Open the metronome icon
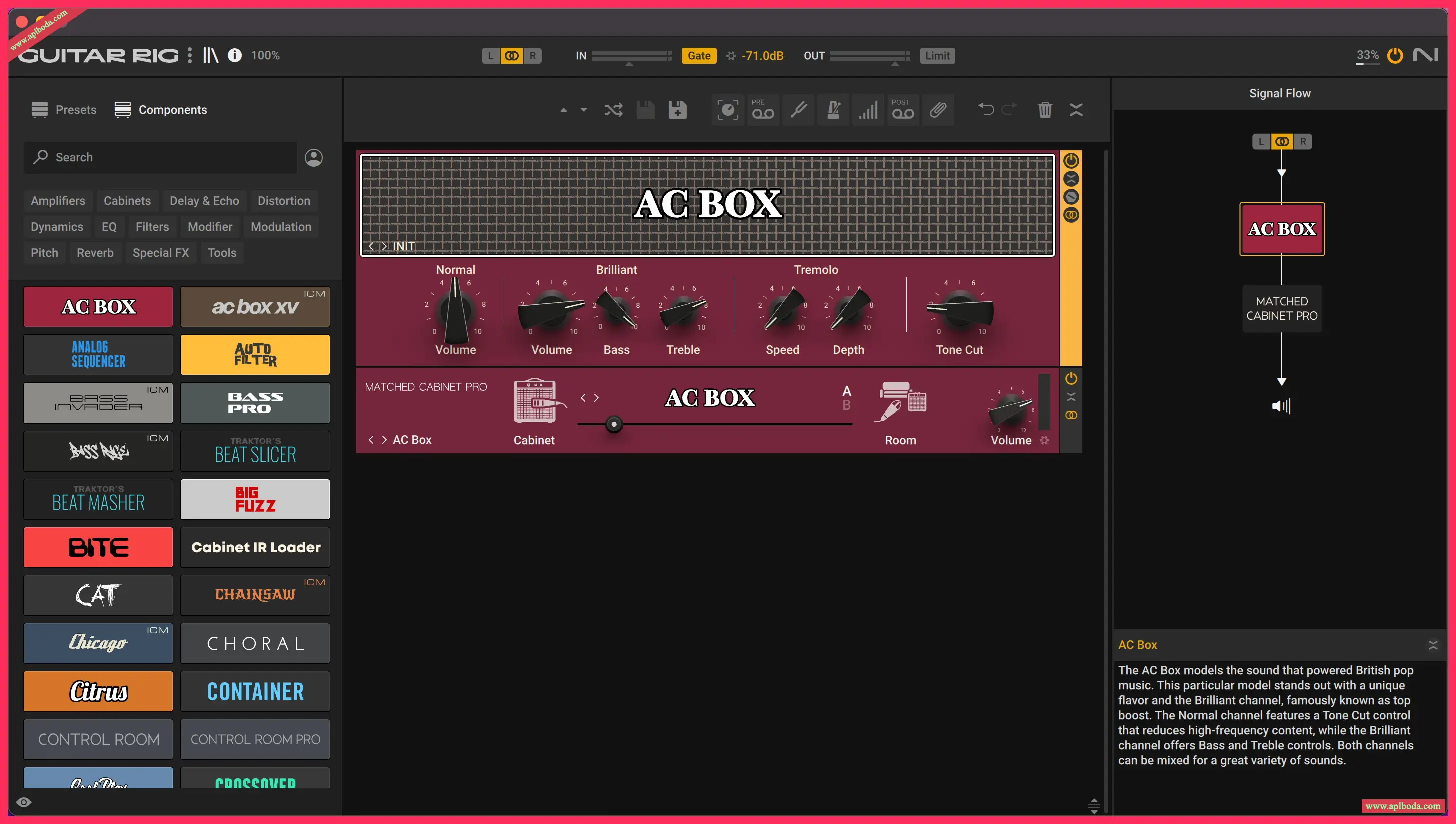The height and width of the screenshot is (824, 1456). (833, 109)
